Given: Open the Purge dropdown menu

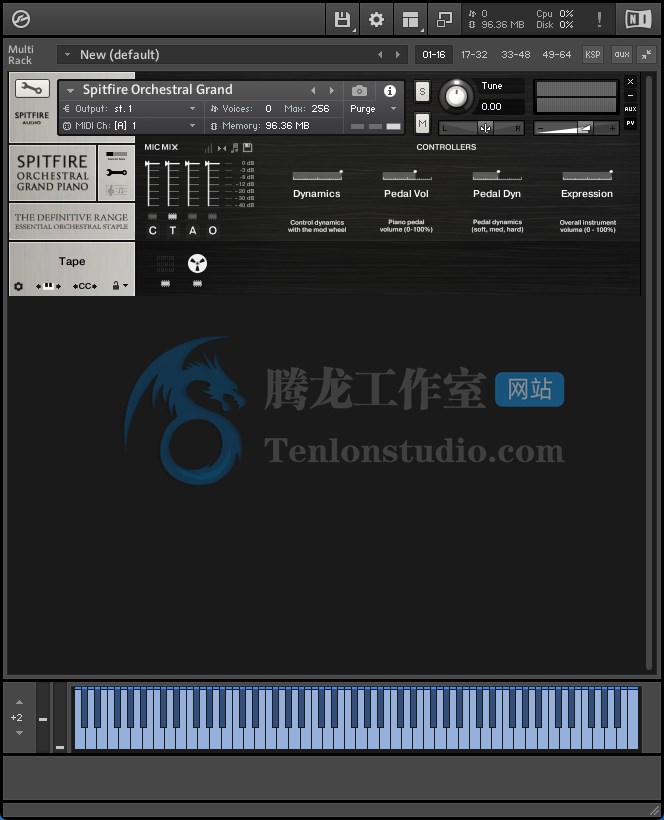Looking at the screenshot, I should click(373, 109).
